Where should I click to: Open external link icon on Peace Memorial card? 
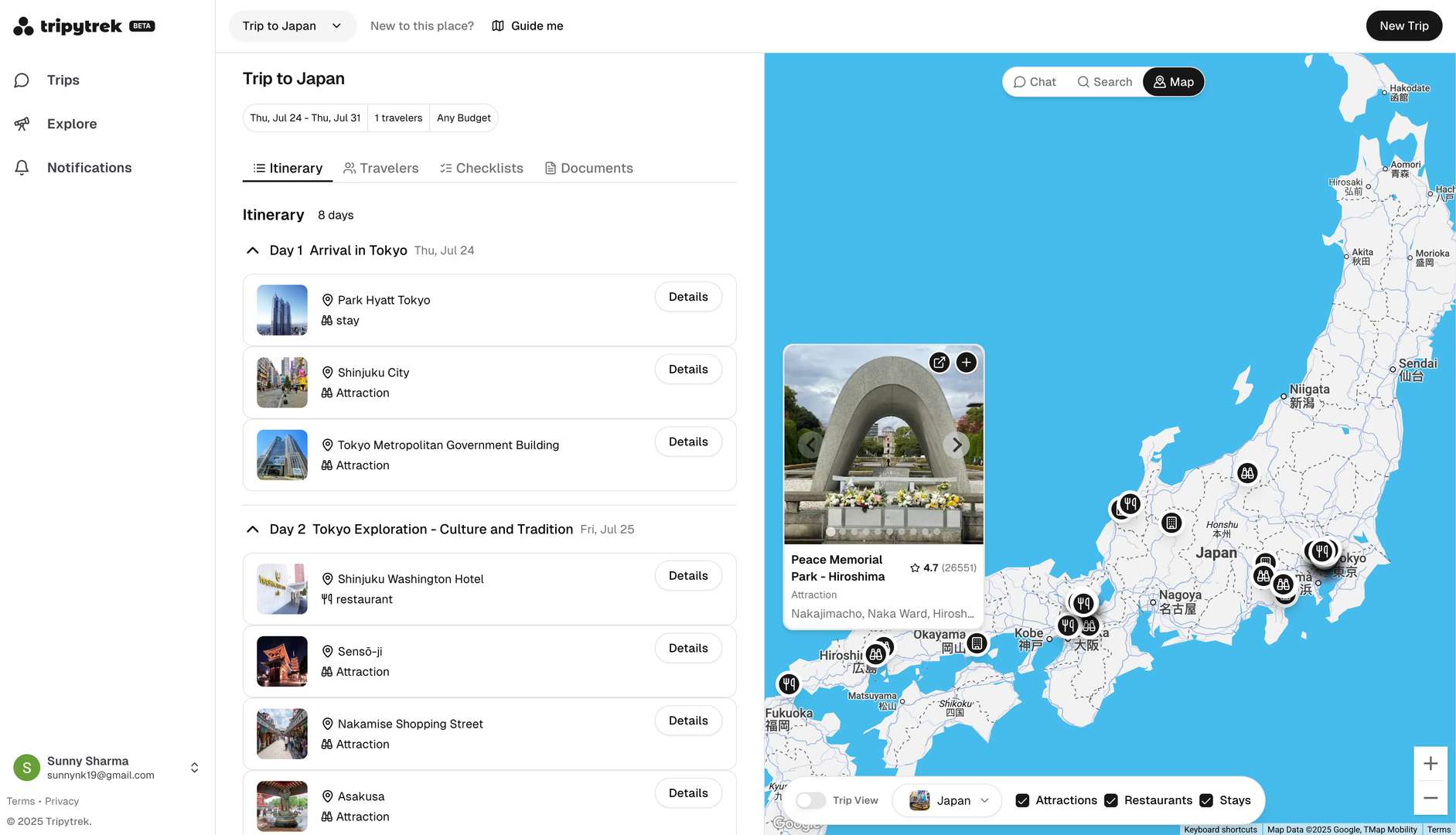point(939,363)
